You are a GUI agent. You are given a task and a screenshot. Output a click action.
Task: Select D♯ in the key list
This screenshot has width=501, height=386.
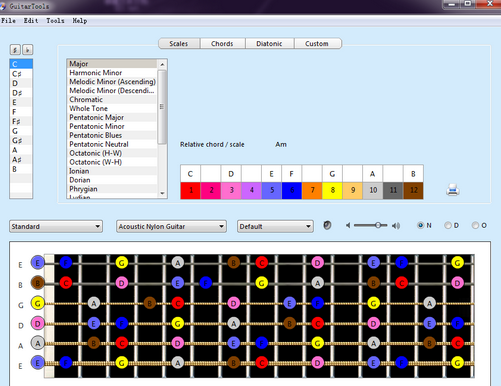(21, 93)
